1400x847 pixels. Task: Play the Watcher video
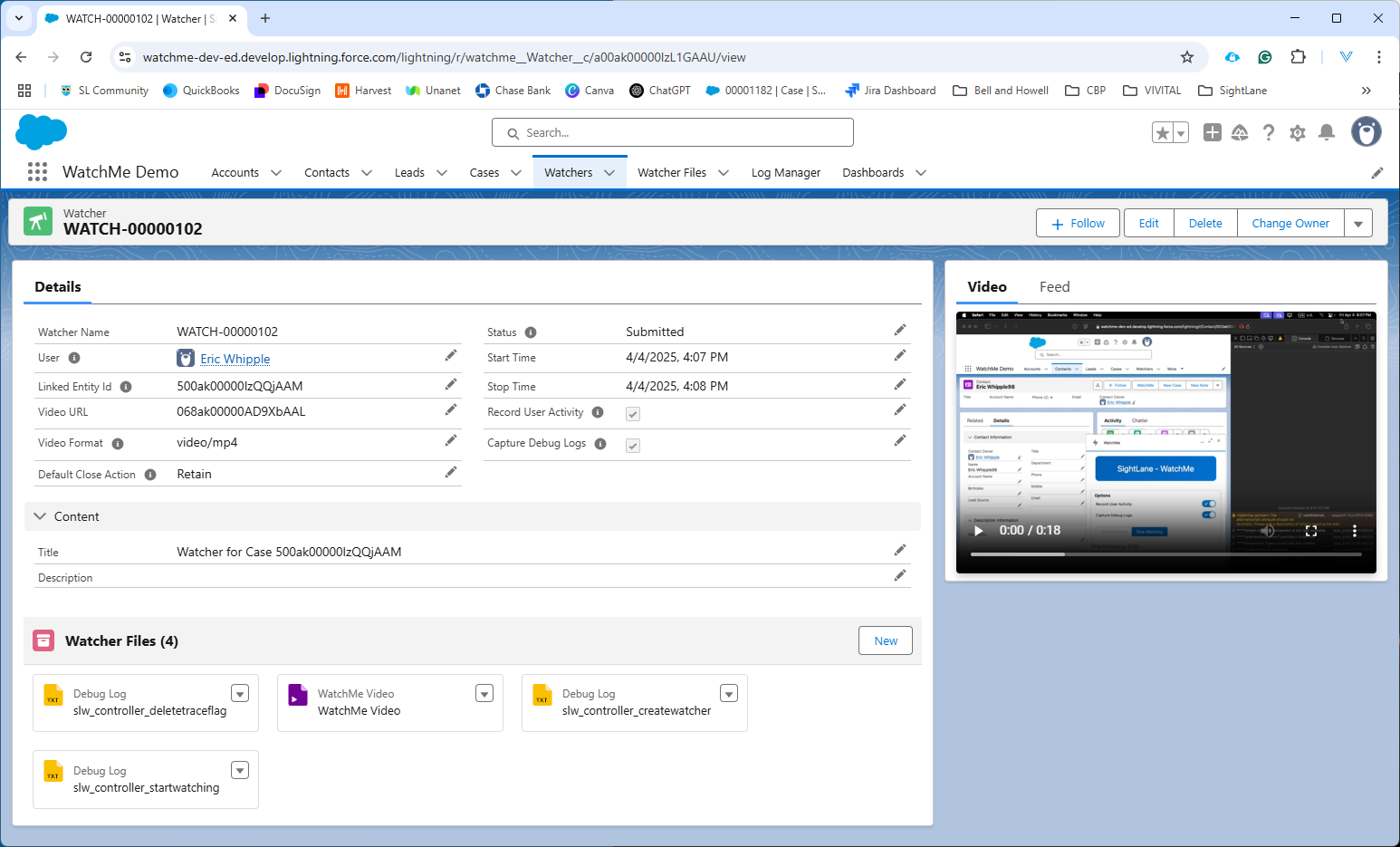(x=978, y=531)
